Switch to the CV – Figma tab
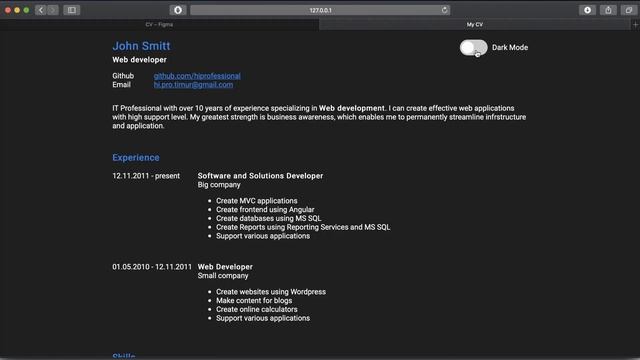The image size is (640, 360). (x=159, y=24)
